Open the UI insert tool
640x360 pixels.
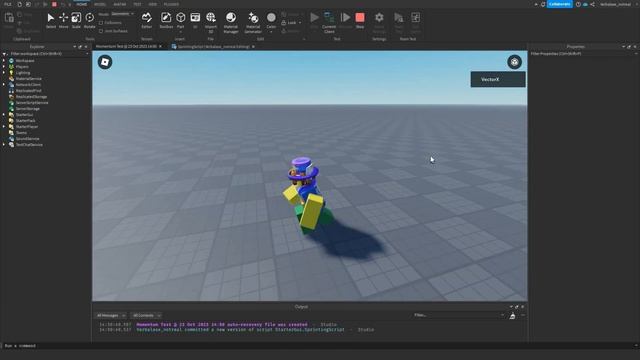pyautogui.click(x=195, y=20)
